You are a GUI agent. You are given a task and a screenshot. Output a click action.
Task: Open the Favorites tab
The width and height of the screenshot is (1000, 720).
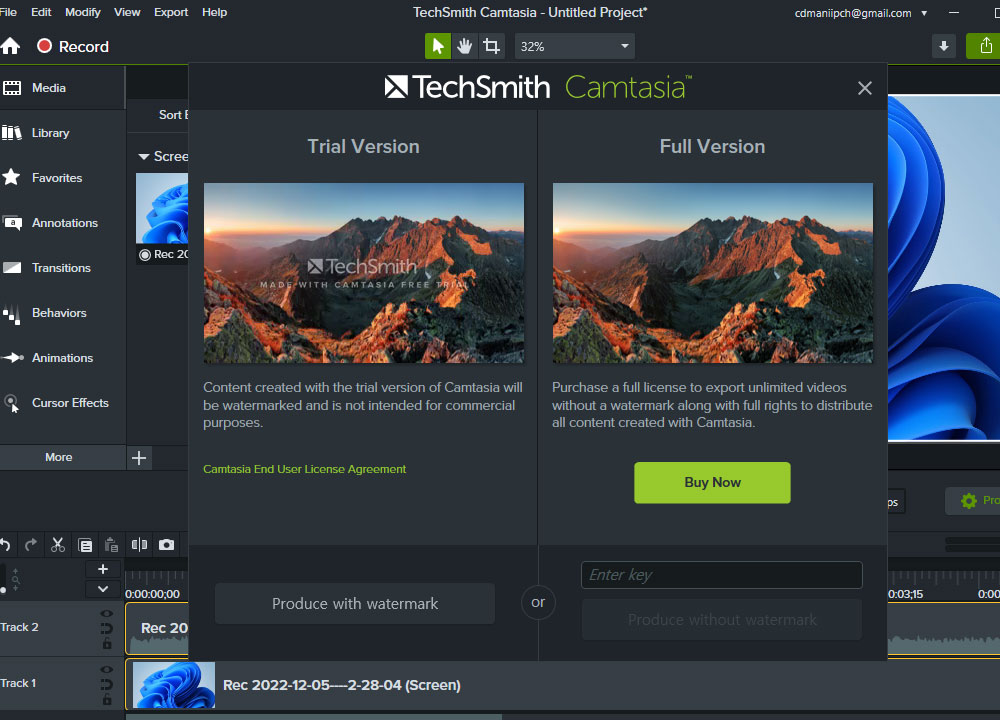[x=62, y=178]
